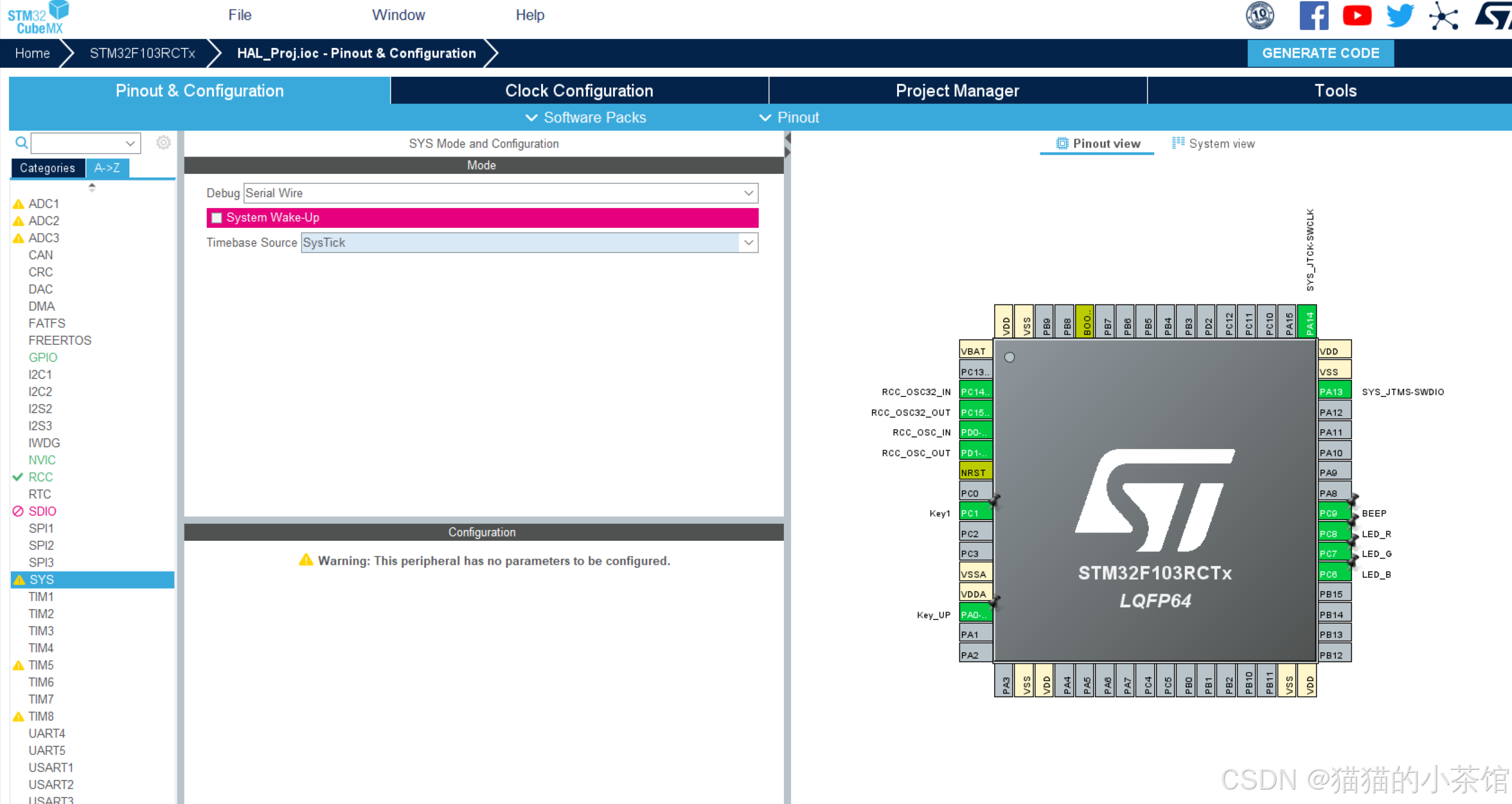This screenshot has height=804, width=1512.
Task: Select TIM1 in peripheral list
Action: point(41,597)
